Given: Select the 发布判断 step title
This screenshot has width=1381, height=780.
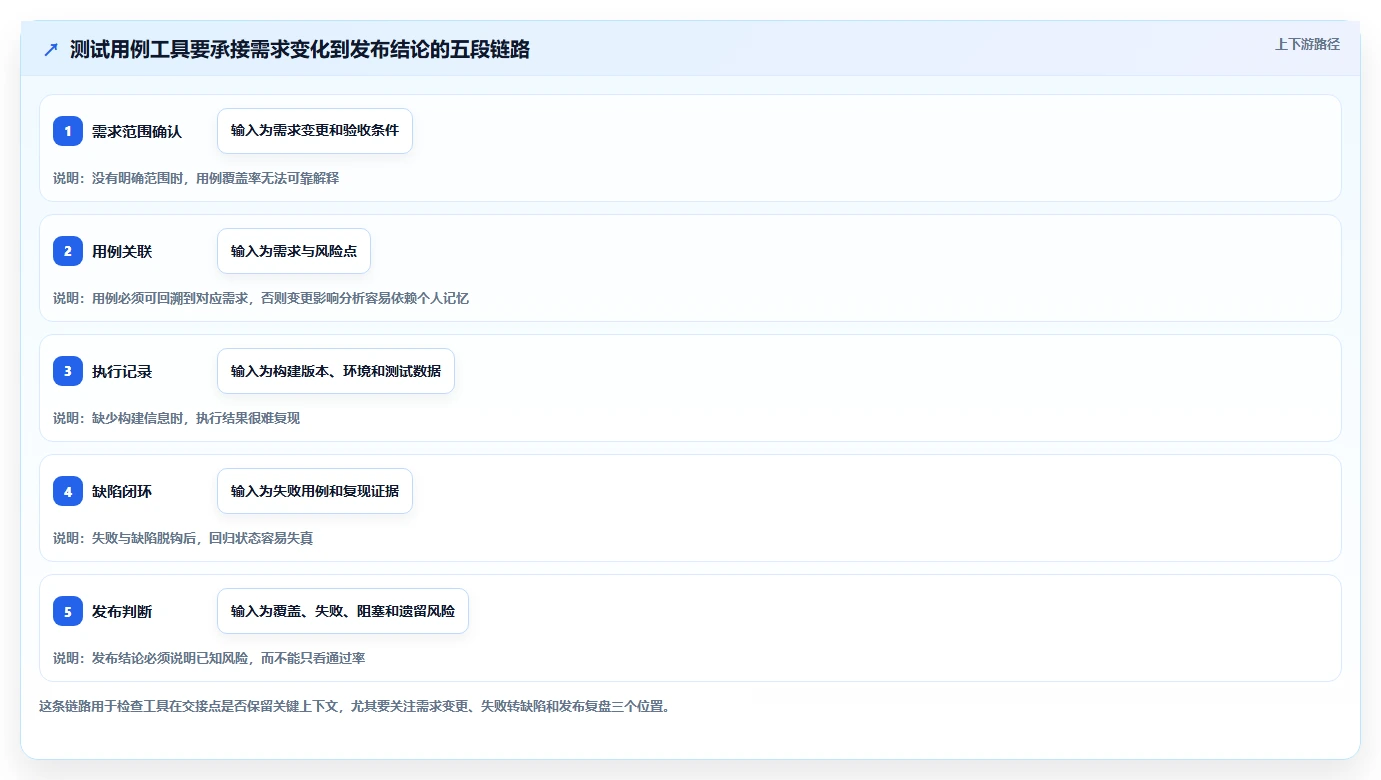Looking at the screenshot, I should (x=122, y=611).
